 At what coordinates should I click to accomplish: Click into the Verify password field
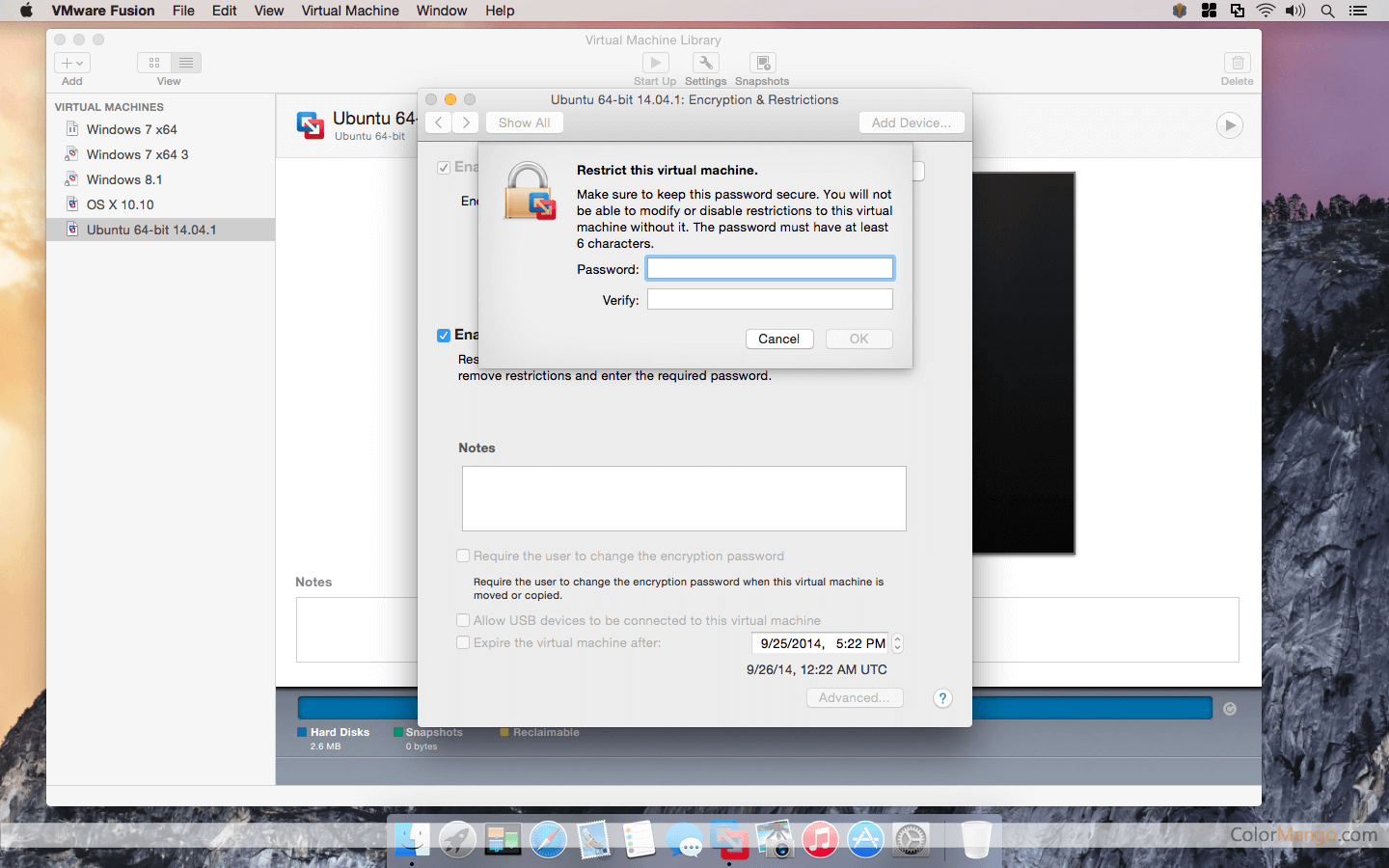(x=770, y=300)
